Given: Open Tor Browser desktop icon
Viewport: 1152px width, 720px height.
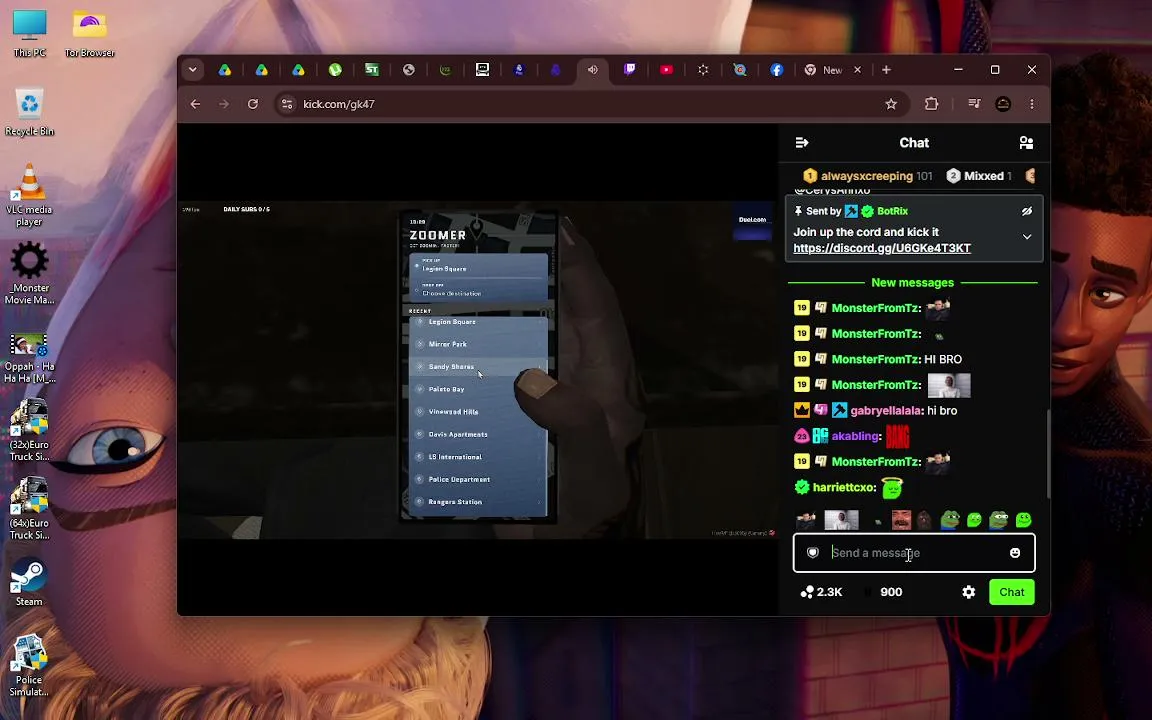Looking at the screenshot, I should 90,35.
